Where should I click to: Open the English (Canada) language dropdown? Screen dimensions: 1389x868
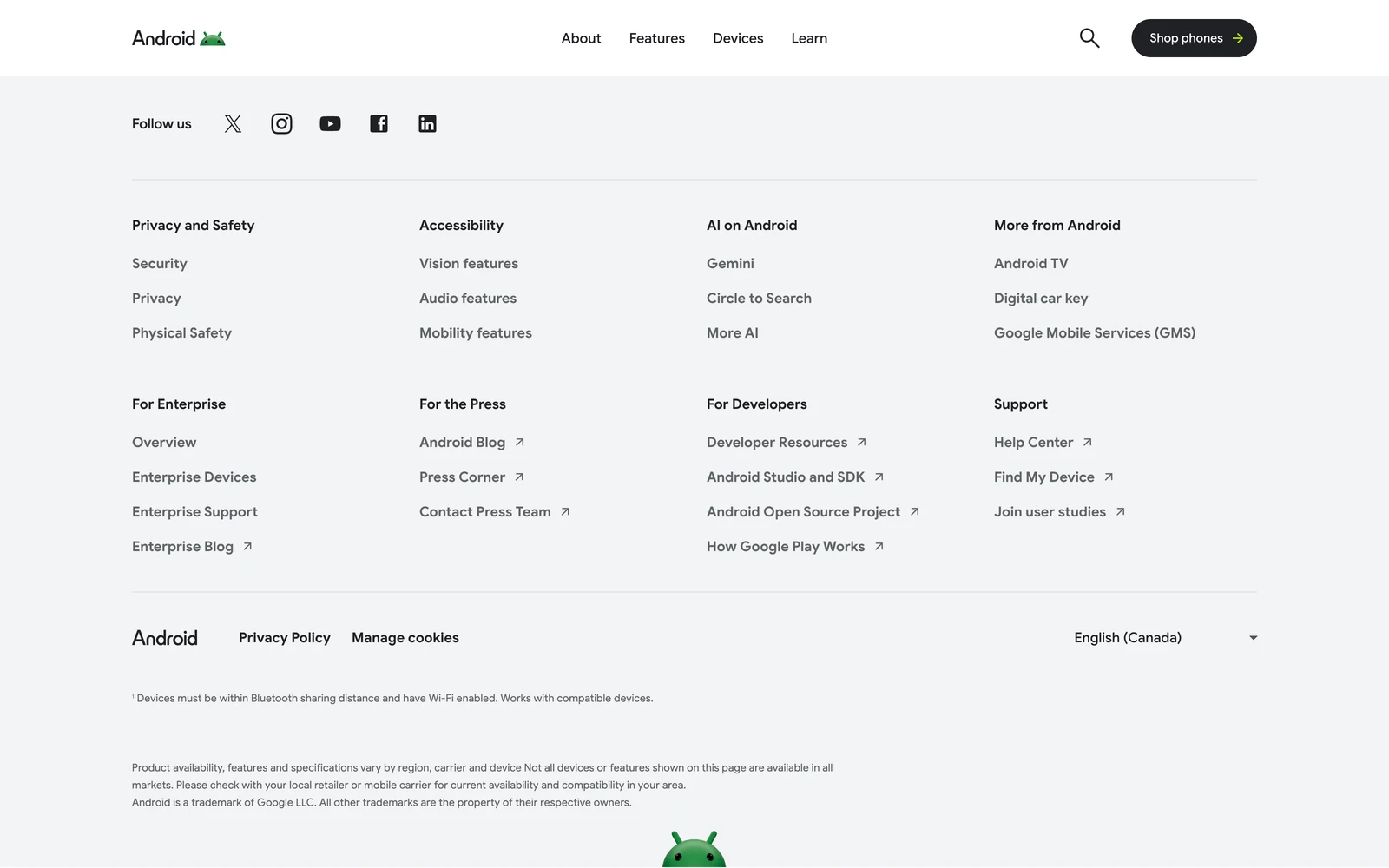1165,638
